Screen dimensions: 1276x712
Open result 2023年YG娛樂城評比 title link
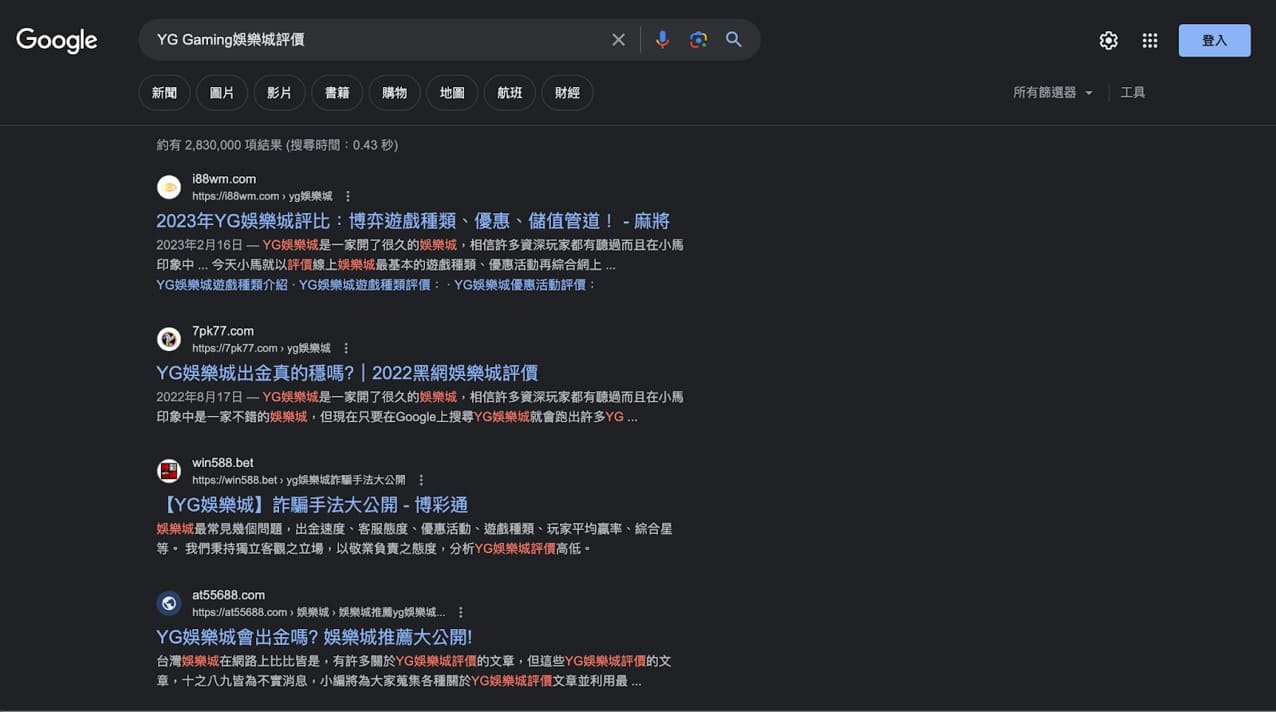pyautogui.click(x=413, y=221)
